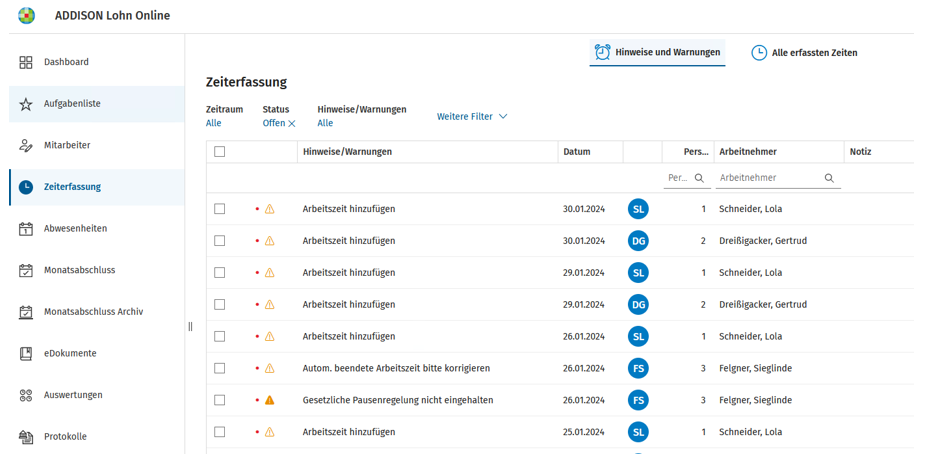Remove the Offen status filter with X
This screenshot has height=458, width=934.
[292, 124]
